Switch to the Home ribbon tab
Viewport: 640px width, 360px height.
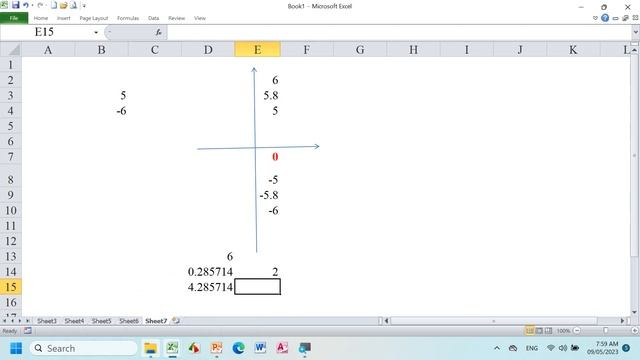40,18
